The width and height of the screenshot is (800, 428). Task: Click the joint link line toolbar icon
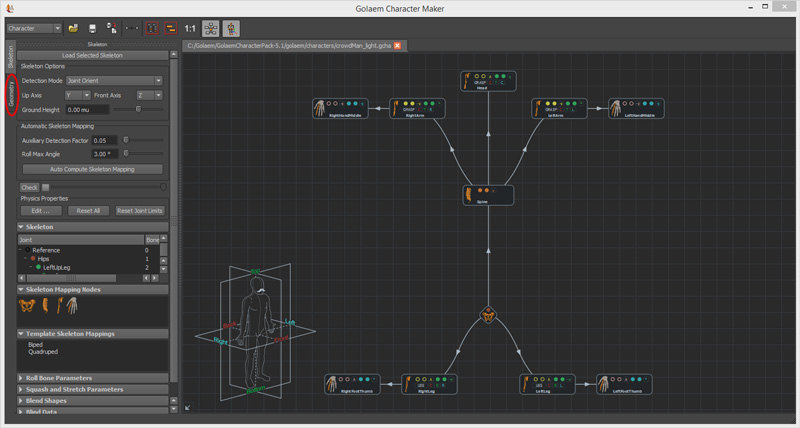pyautogui.click(x=132, y=29)
